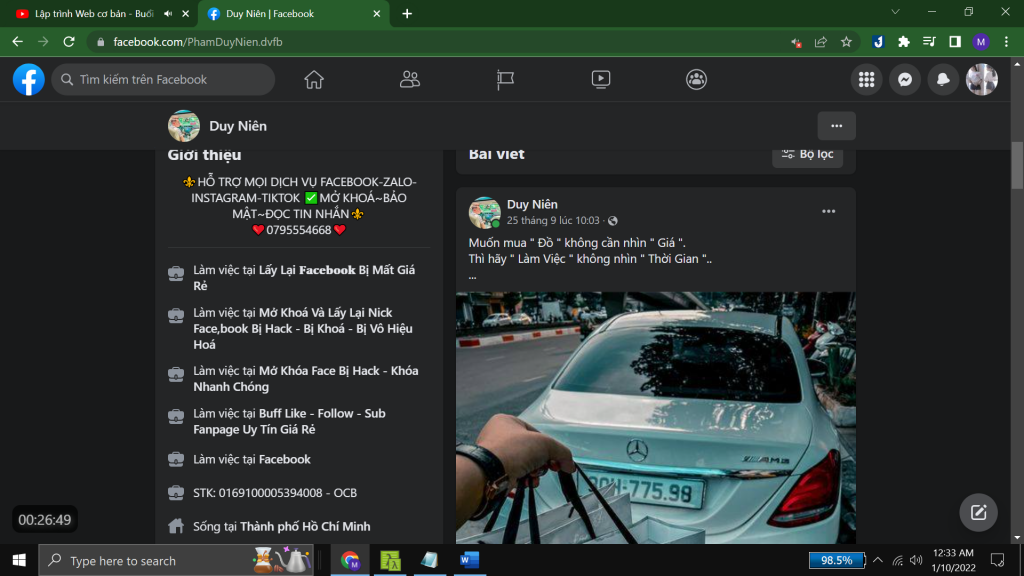Open Facebook Home feed icon
The width and height of the screenshot is (1024, 576).
click(314, 80)
